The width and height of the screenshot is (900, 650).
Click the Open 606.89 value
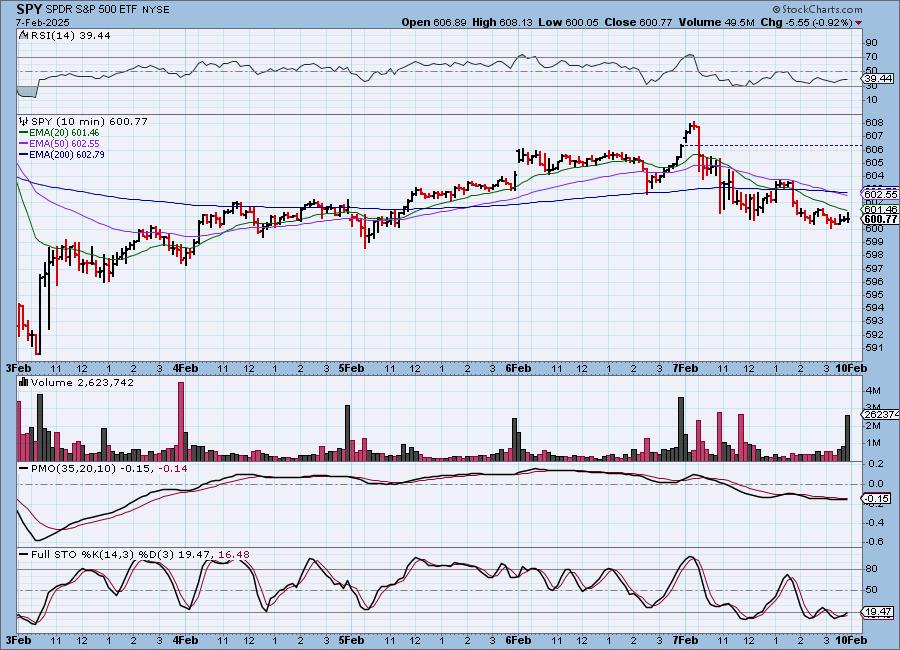point(435,22)
